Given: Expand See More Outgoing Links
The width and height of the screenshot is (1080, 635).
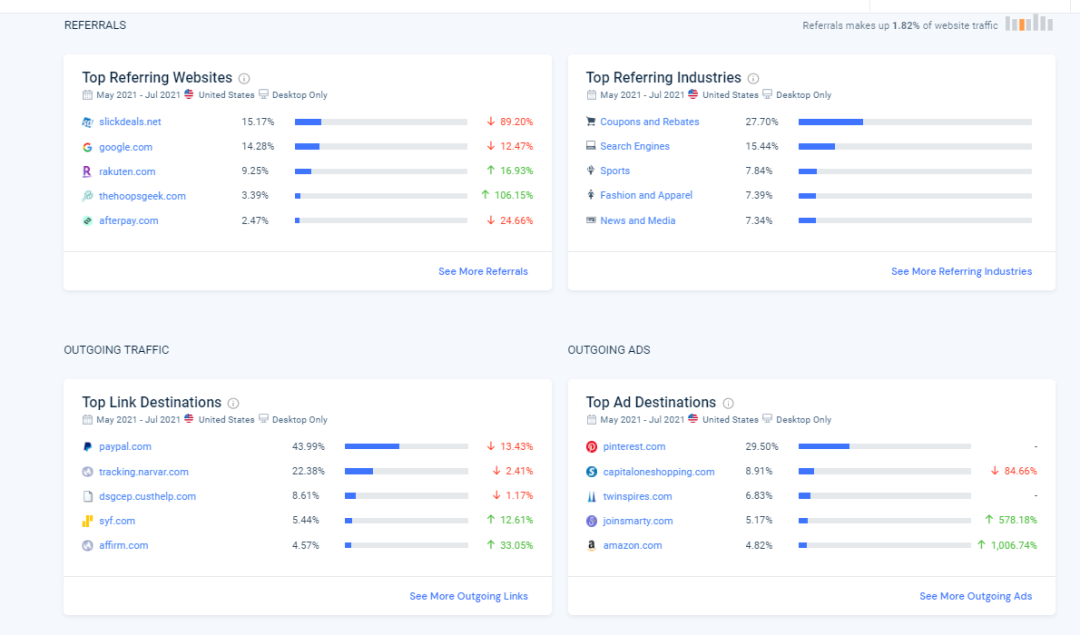Looking at the screenshot, I should (x=468, y=596).
